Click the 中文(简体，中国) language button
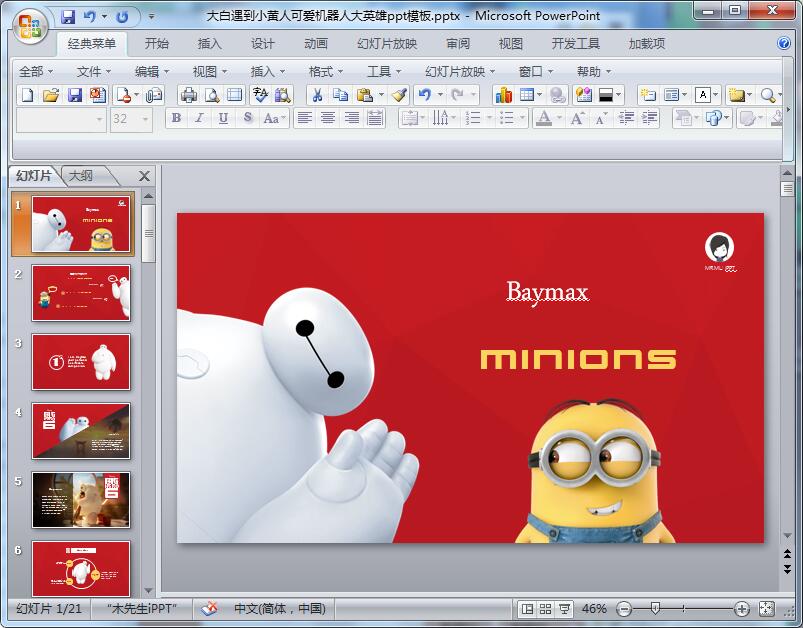The height and width of the screenshot is (628, 803). [x=280, y=609]
